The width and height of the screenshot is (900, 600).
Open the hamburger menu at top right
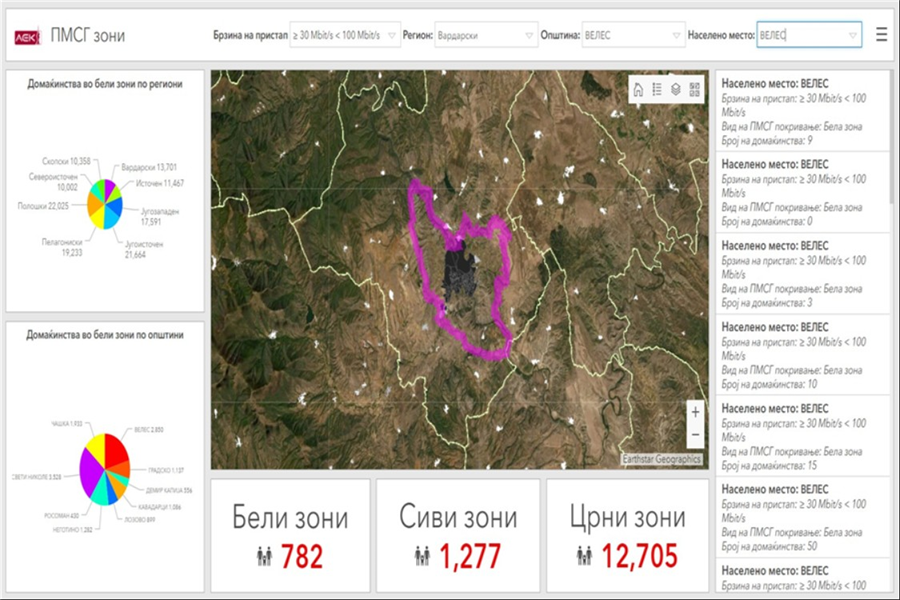coord(882,35)
